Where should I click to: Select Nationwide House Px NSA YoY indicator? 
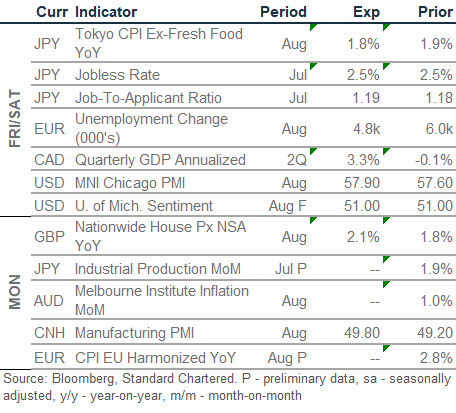(x=161, y=236)
